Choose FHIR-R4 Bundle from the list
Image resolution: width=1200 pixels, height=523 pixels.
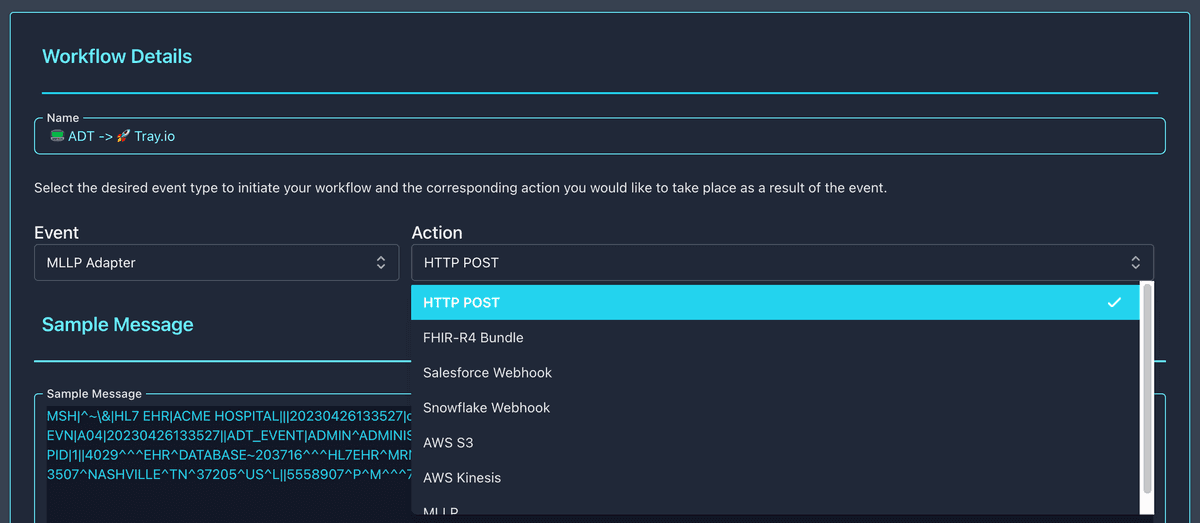point(775,337)
